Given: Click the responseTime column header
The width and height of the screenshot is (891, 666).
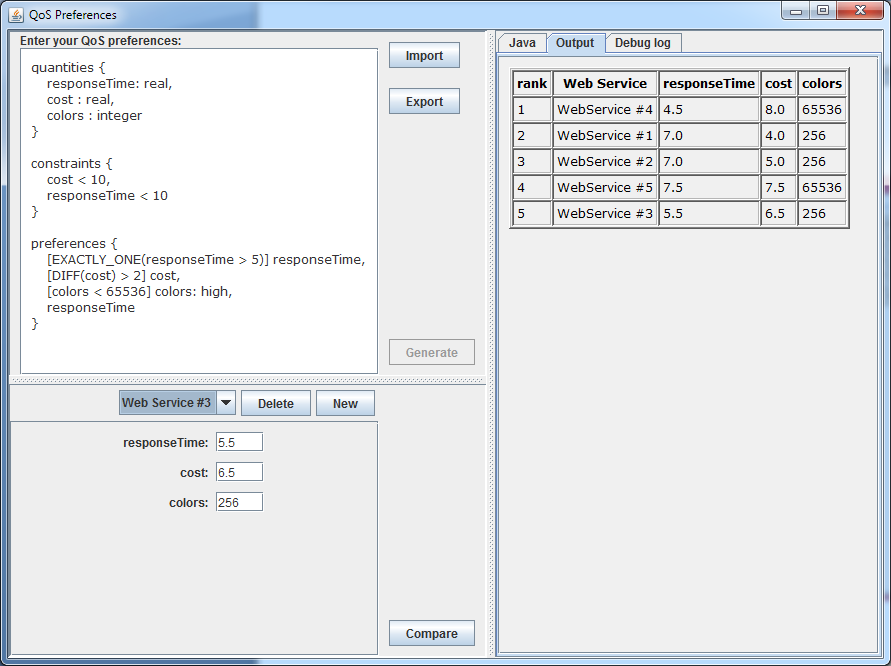Looking at the screenshot, I should pos(709,83).
